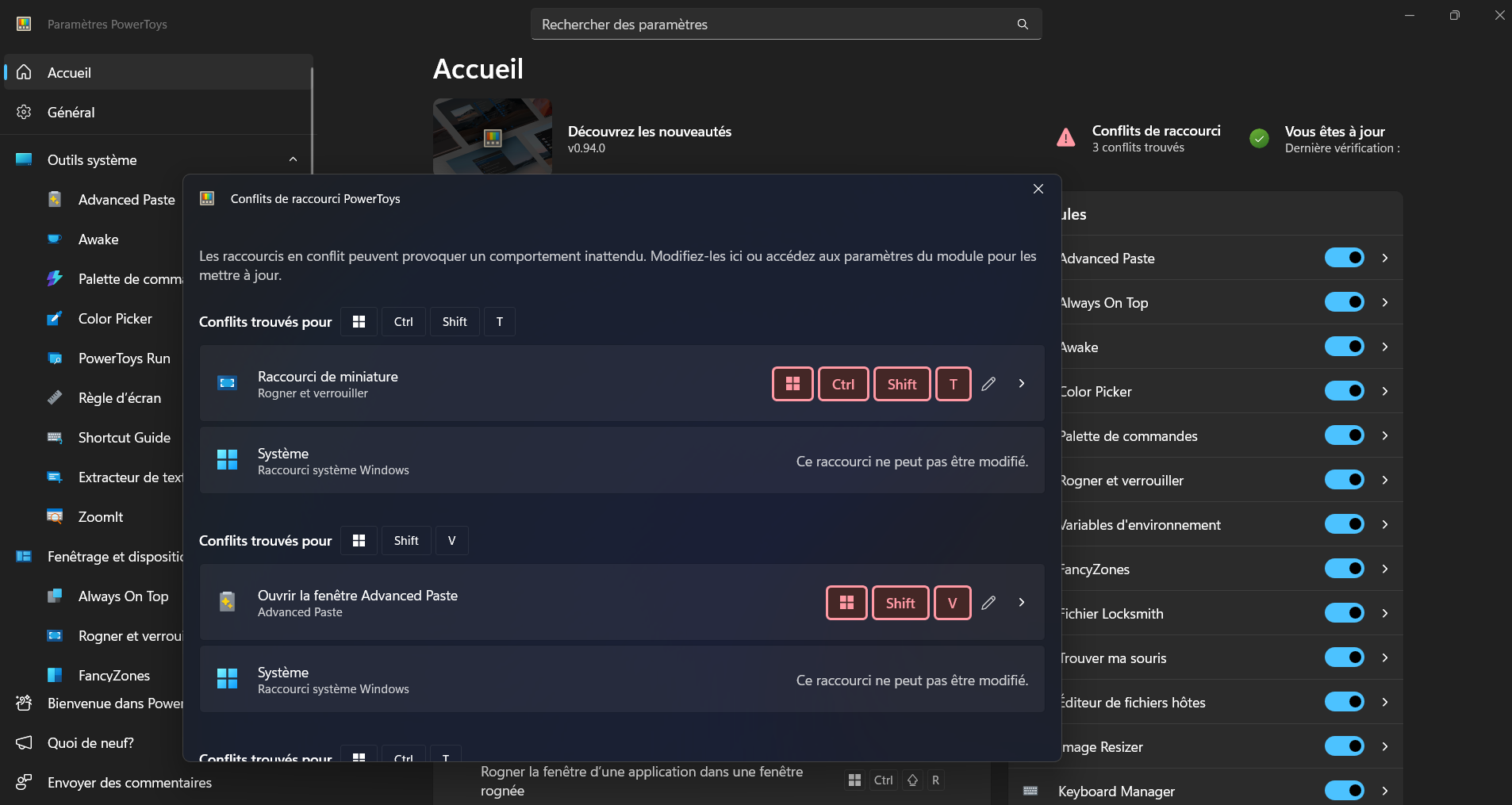Close the Conflits de raccourci dialog
Viewport: 1512px width, 805px height.
[x=1038, y=189]
